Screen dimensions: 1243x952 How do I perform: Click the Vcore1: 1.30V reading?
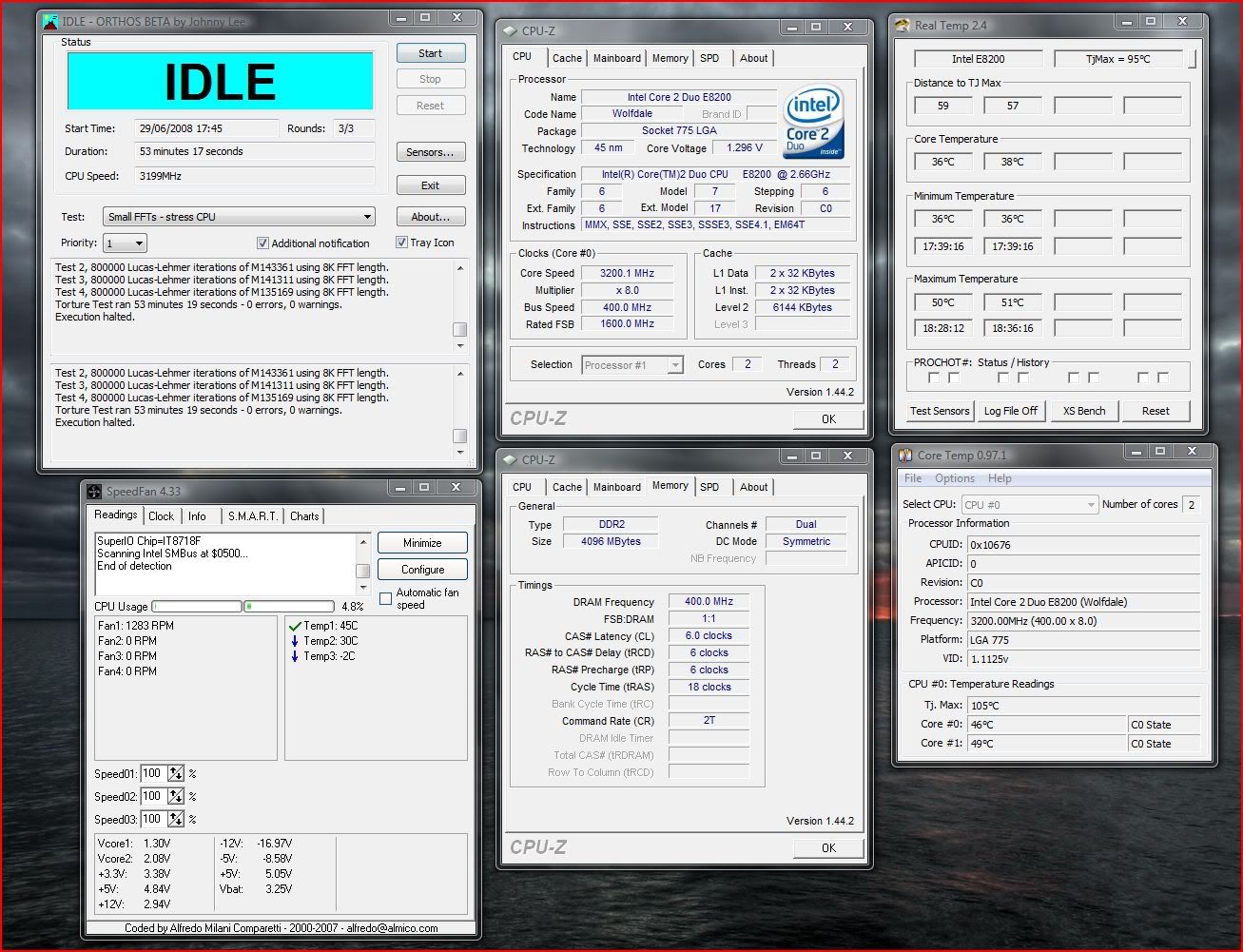coord(134,844)
